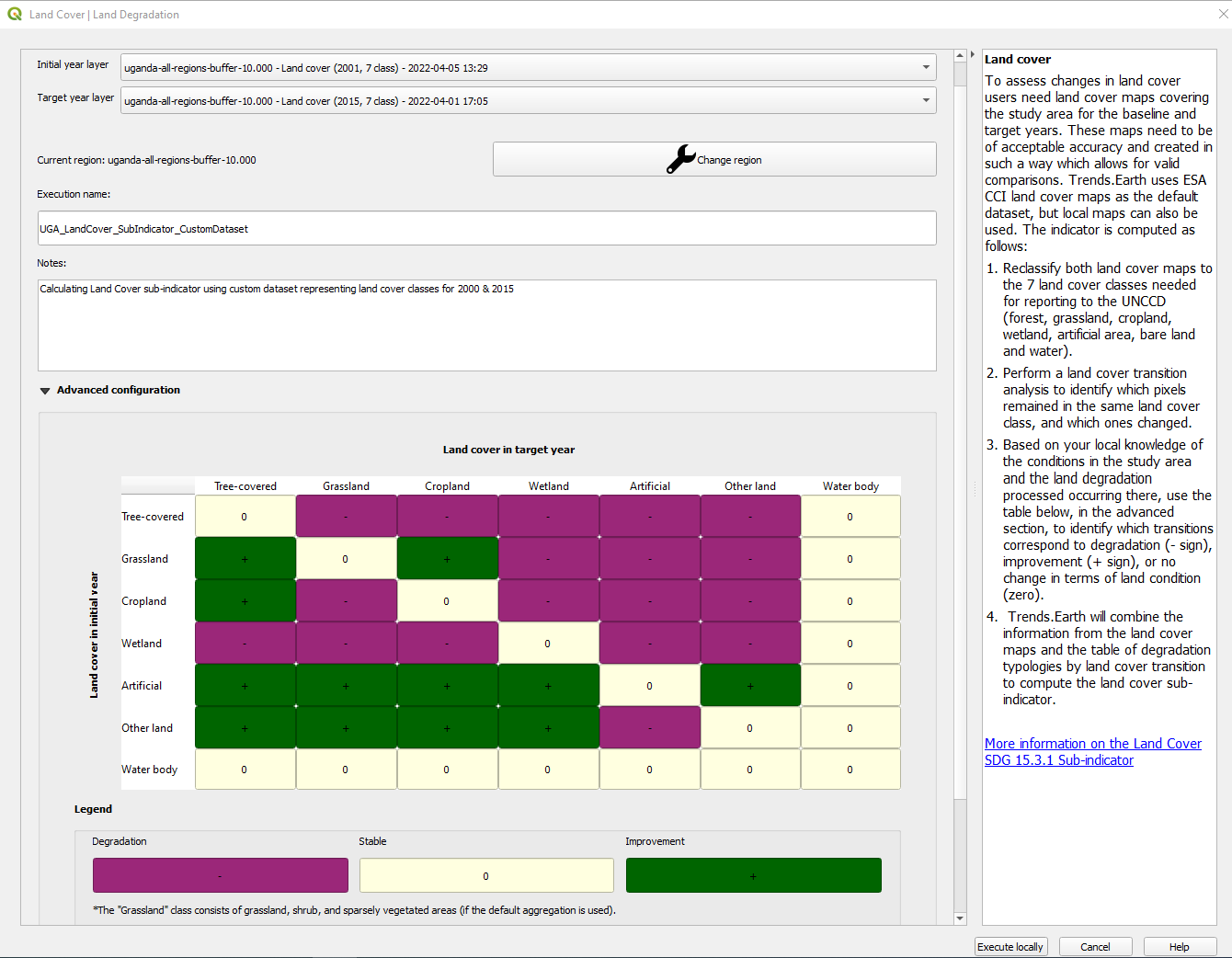Click the Degradation legend color swatch

220,875
